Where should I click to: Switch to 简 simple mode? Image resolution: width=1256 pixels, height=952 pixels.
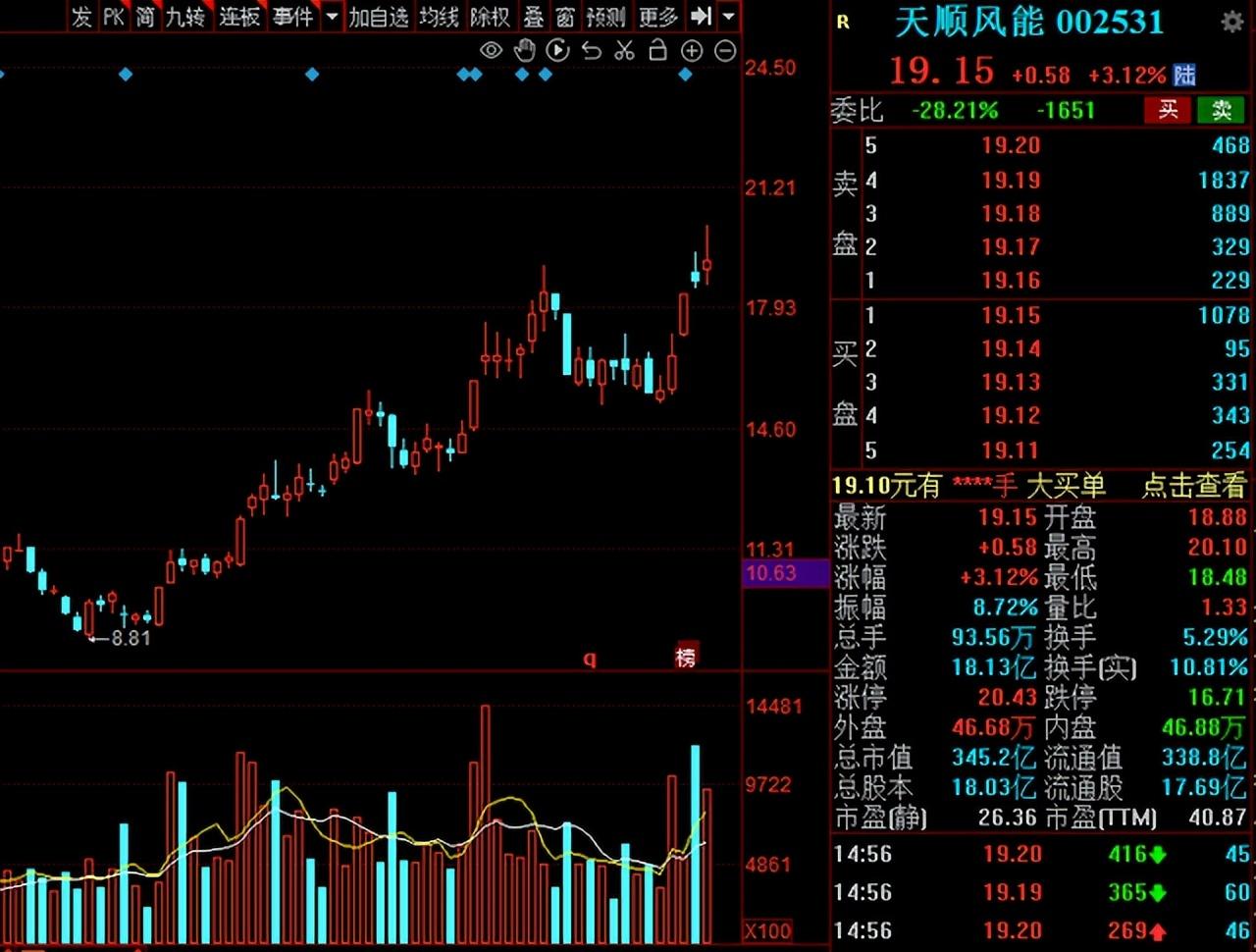point(145,17)
